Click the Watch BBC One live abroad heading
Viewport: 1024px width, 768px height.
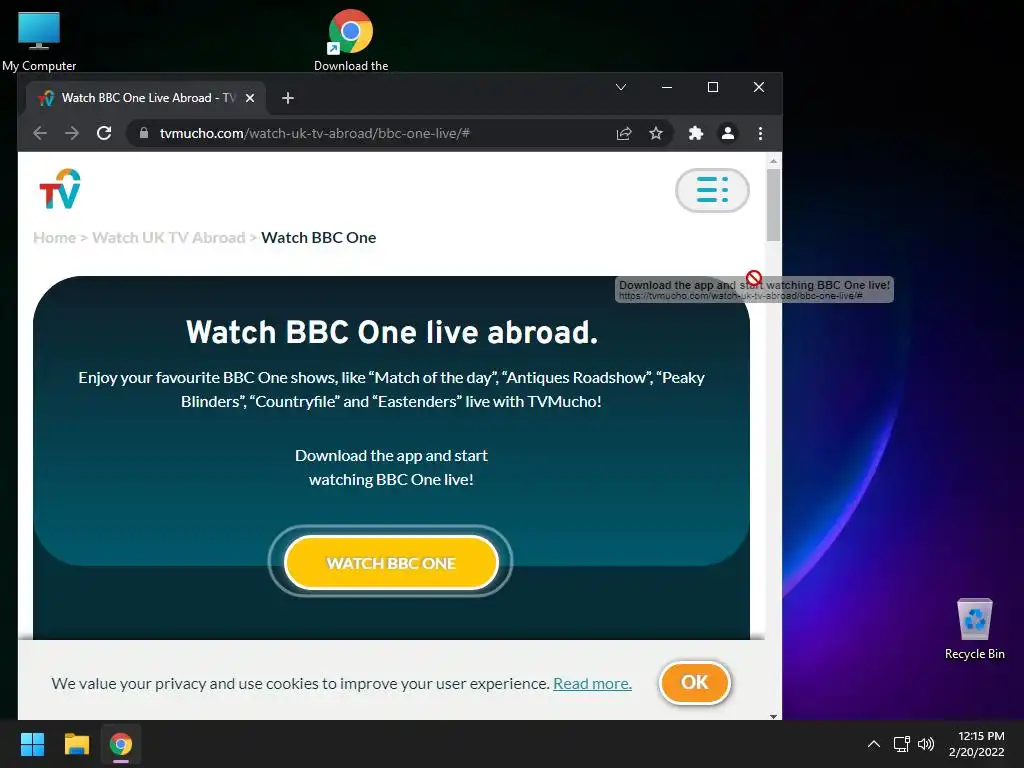point(392,332)
